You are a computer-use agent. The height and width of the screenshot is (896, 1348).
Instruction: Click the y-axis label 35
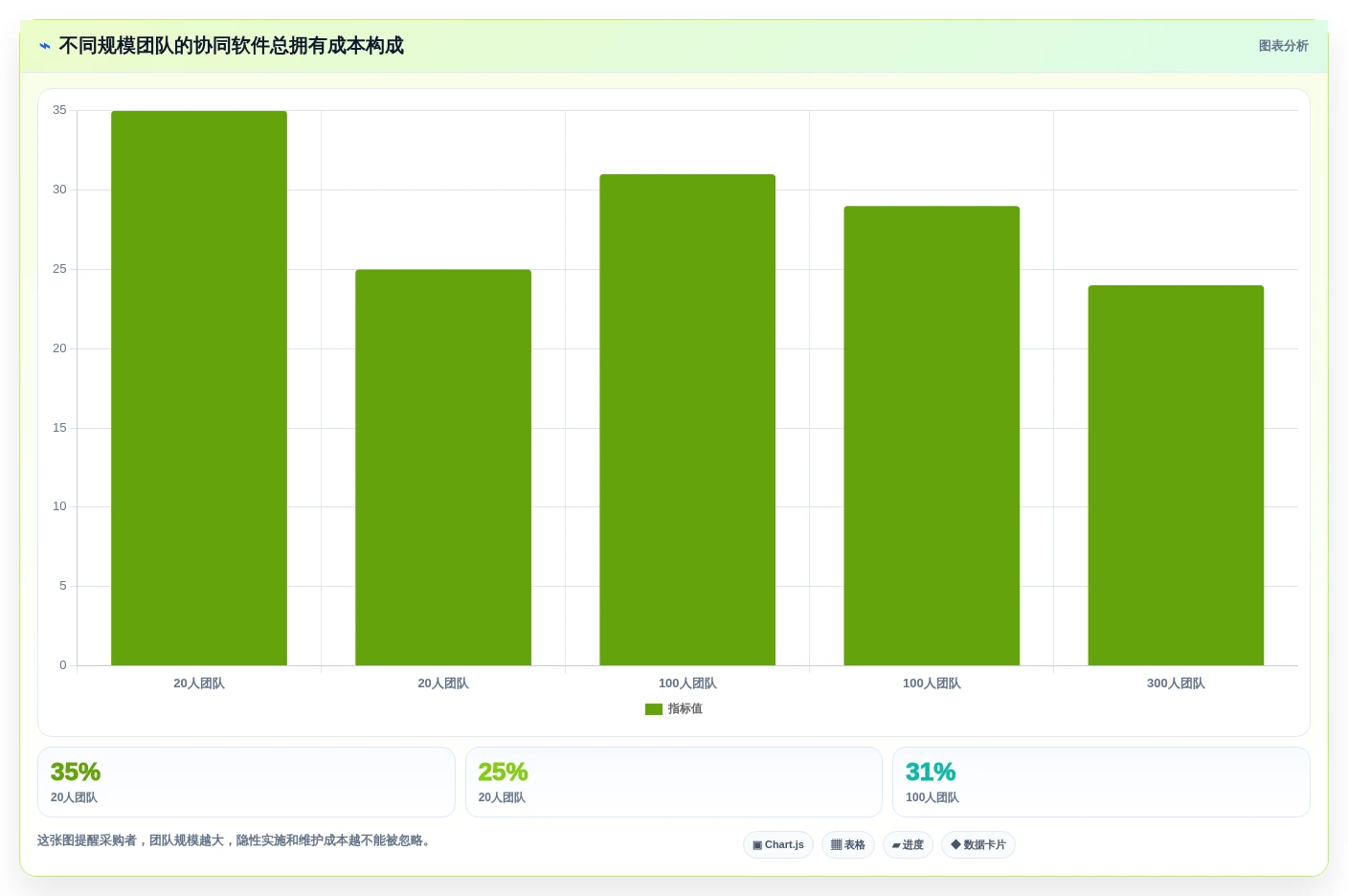pyautogui.click(x=60, y=110)
